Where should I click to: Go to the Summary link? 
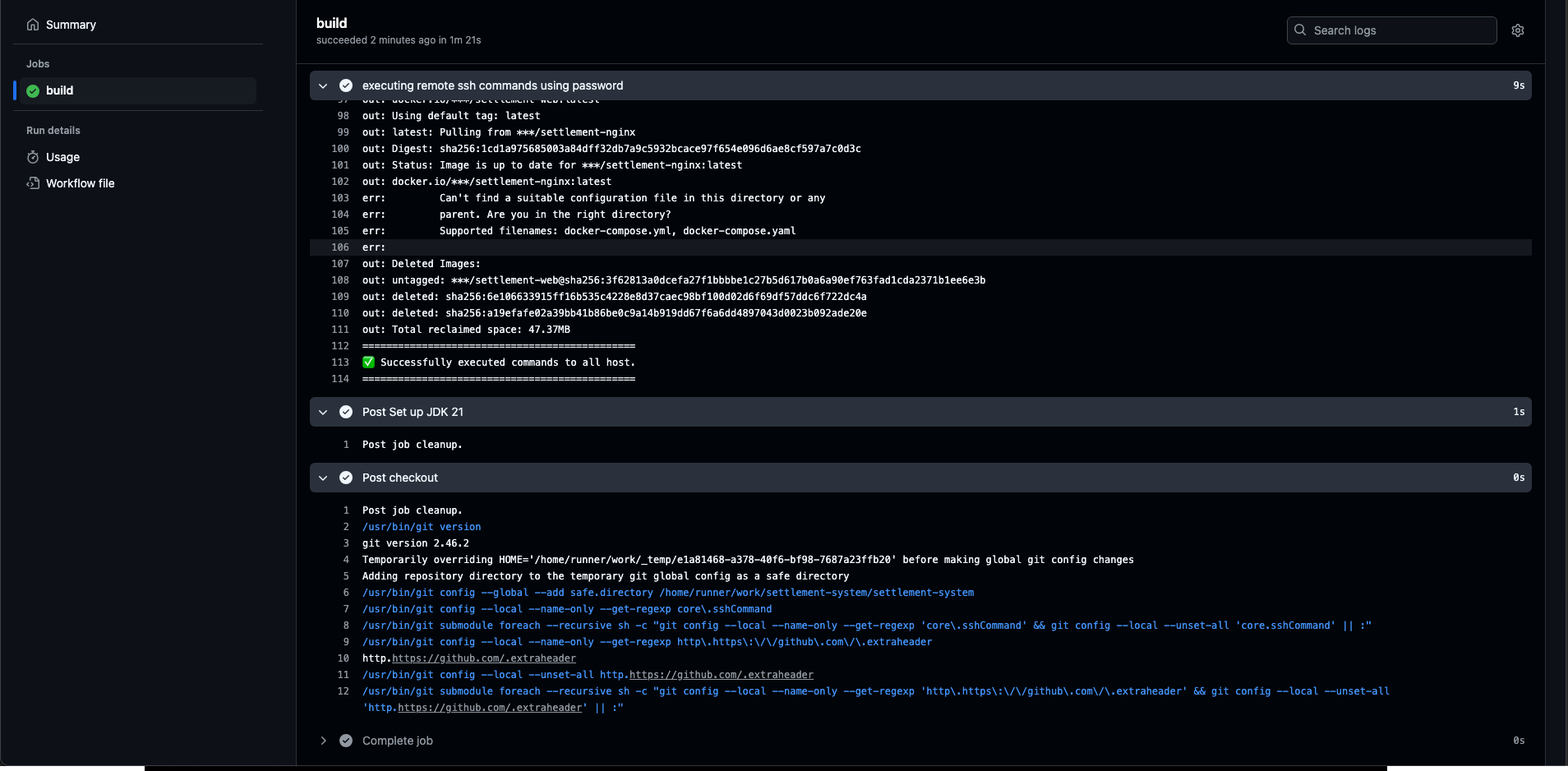(71, 25)
